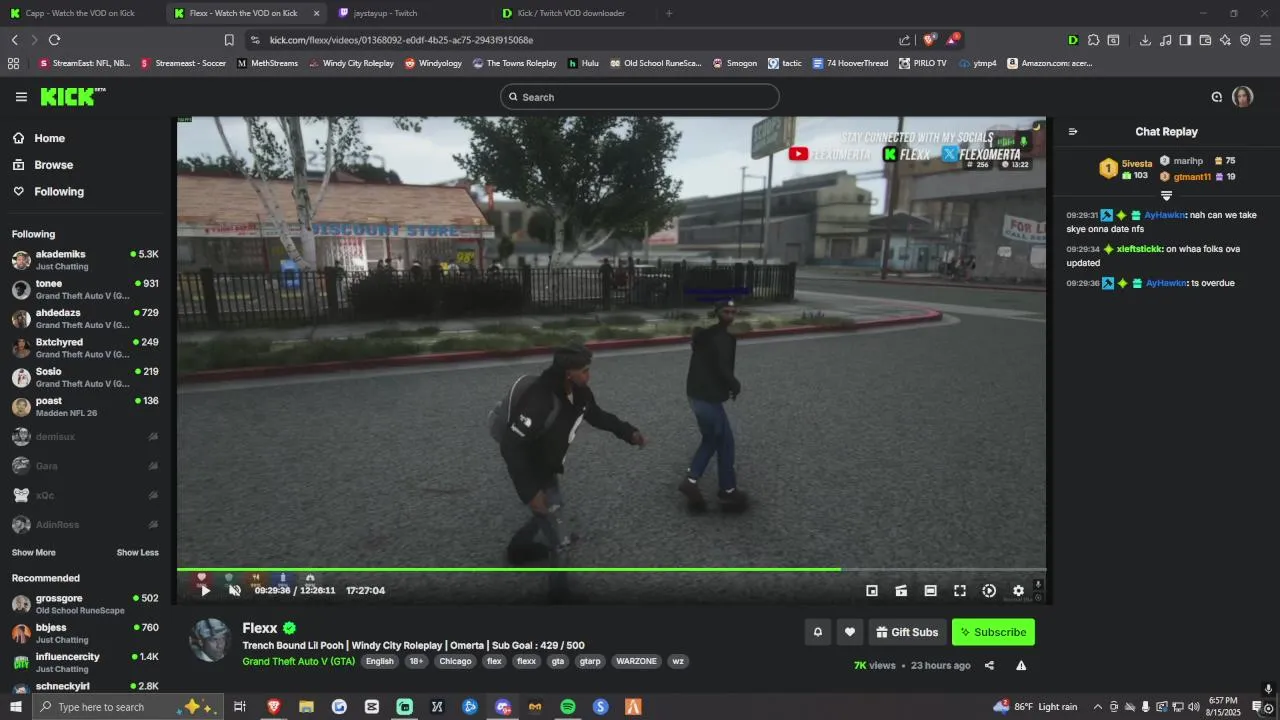Image resolution: width=1280 pixels, height=720 pixels.
Task: Open video player settings gear
Action: click(x=1019, y=591)
